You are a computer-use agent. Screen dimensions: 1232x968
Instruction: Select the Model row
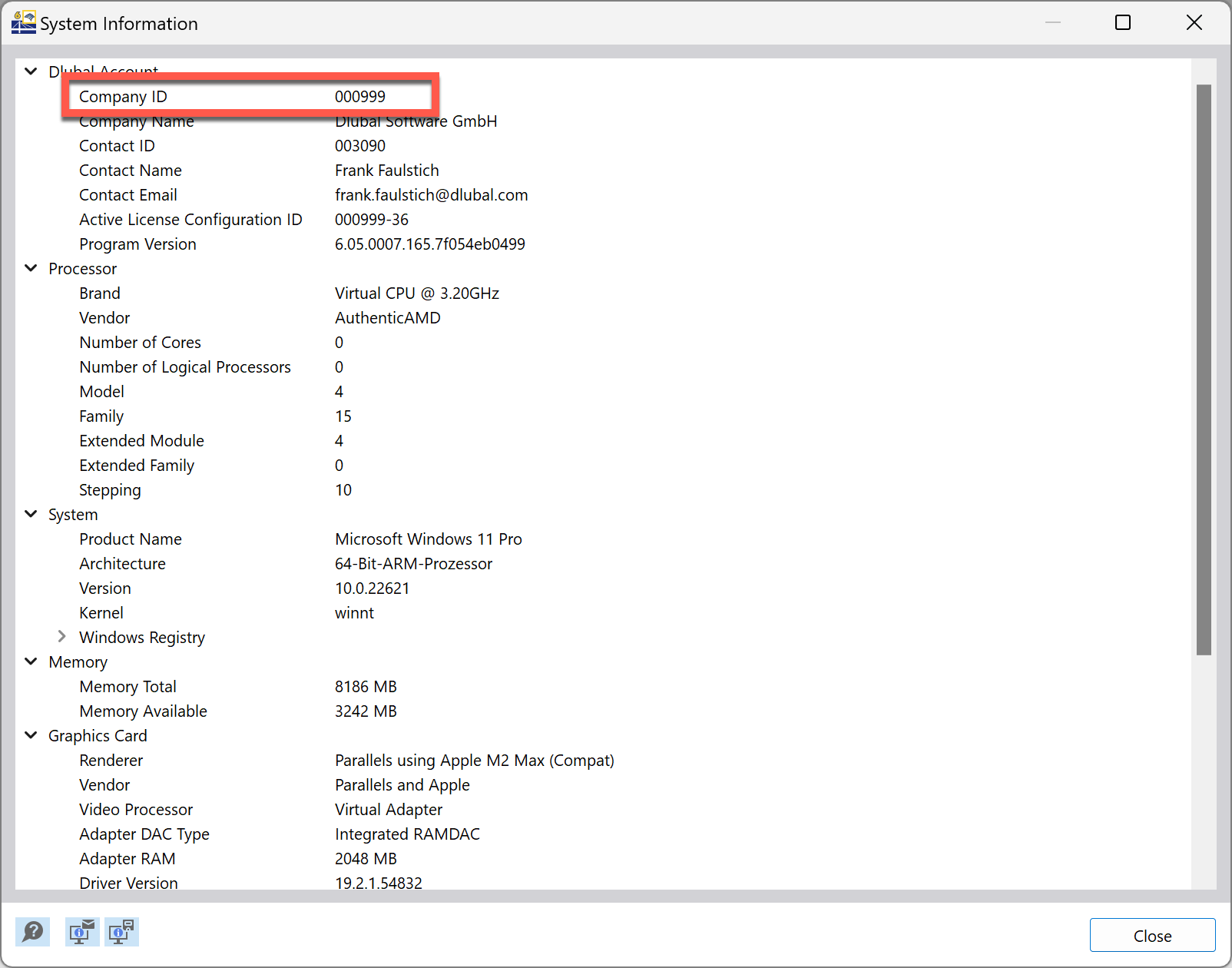pyautogui.click(x=603, y=392)
